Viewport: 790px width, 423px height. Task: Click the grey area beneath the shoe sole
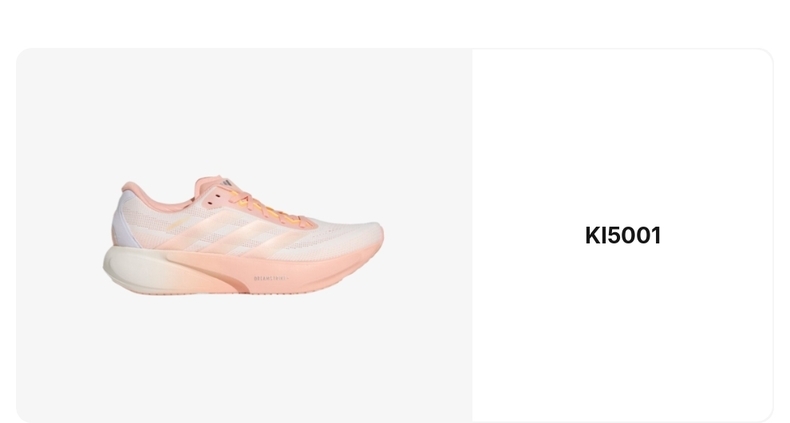coord(243,358)
